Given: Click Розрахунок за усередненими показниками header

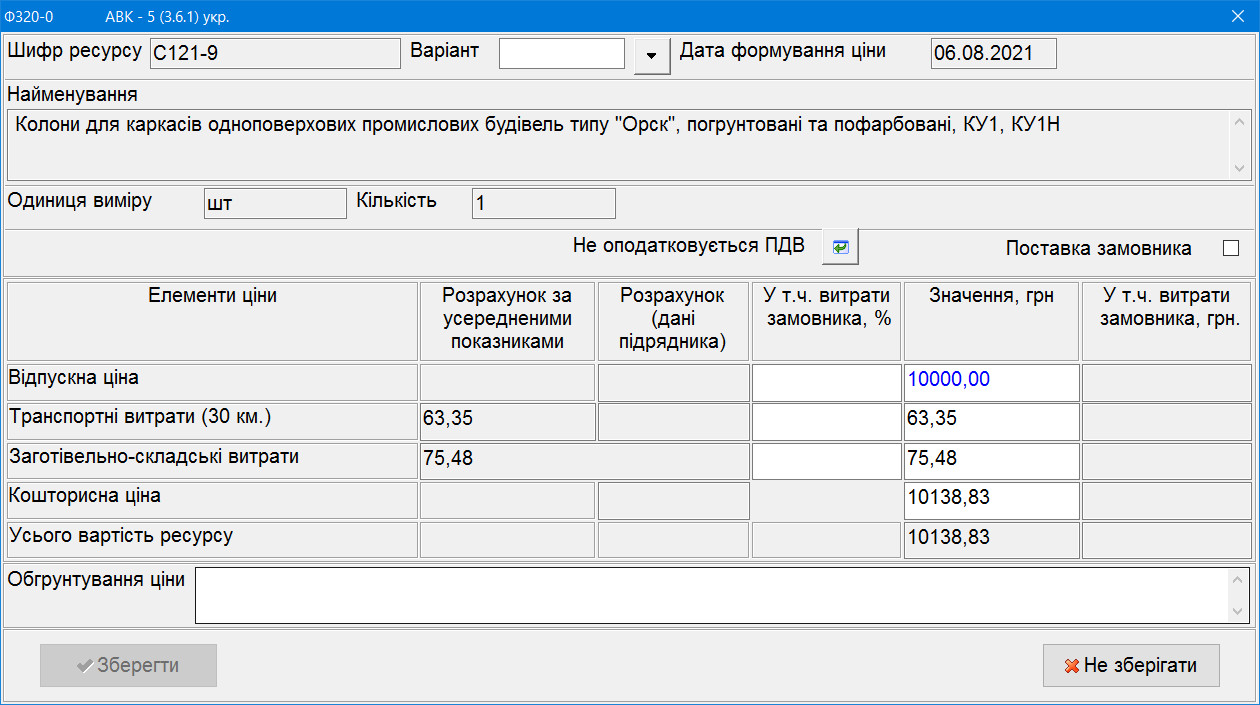Looking at the screenshot, I should point(508,321).
